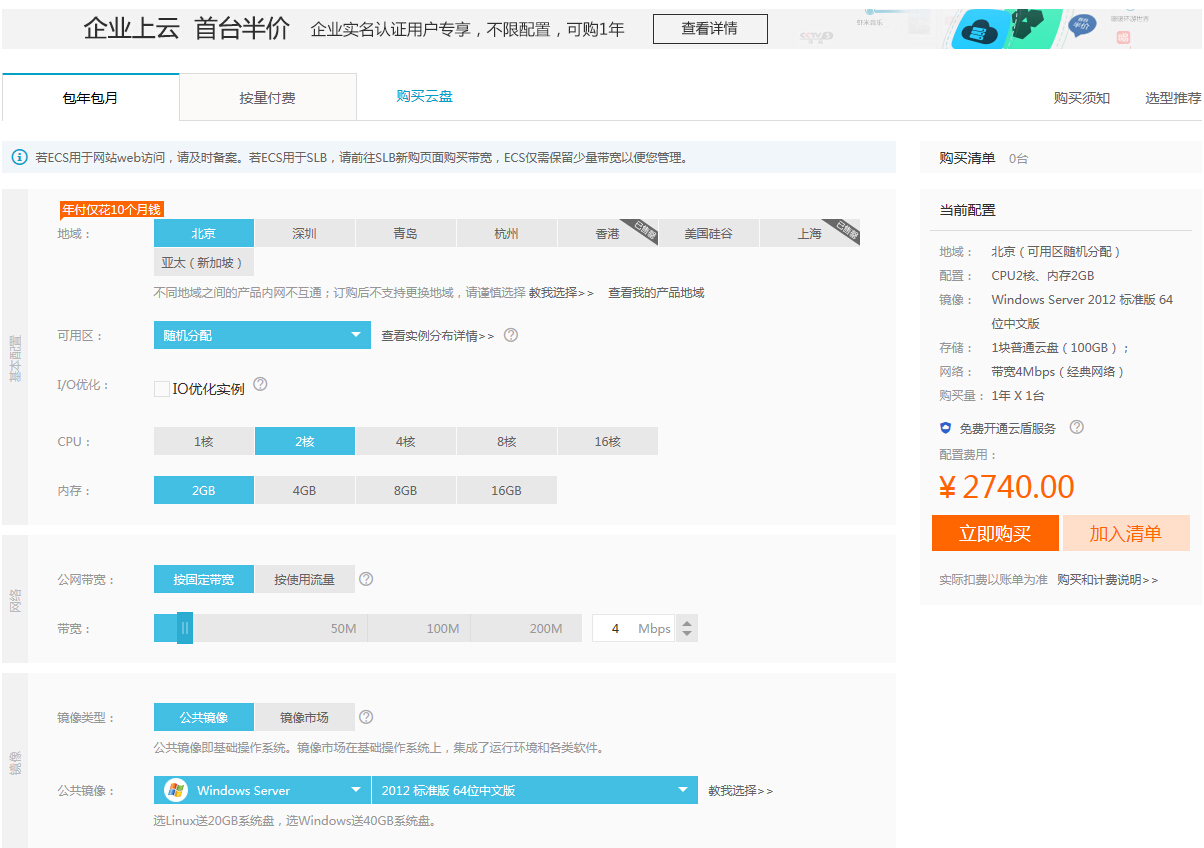Enable the IO优化实例 checkbox
This screenshot has width=1204, height=848.
coord(161,389)
